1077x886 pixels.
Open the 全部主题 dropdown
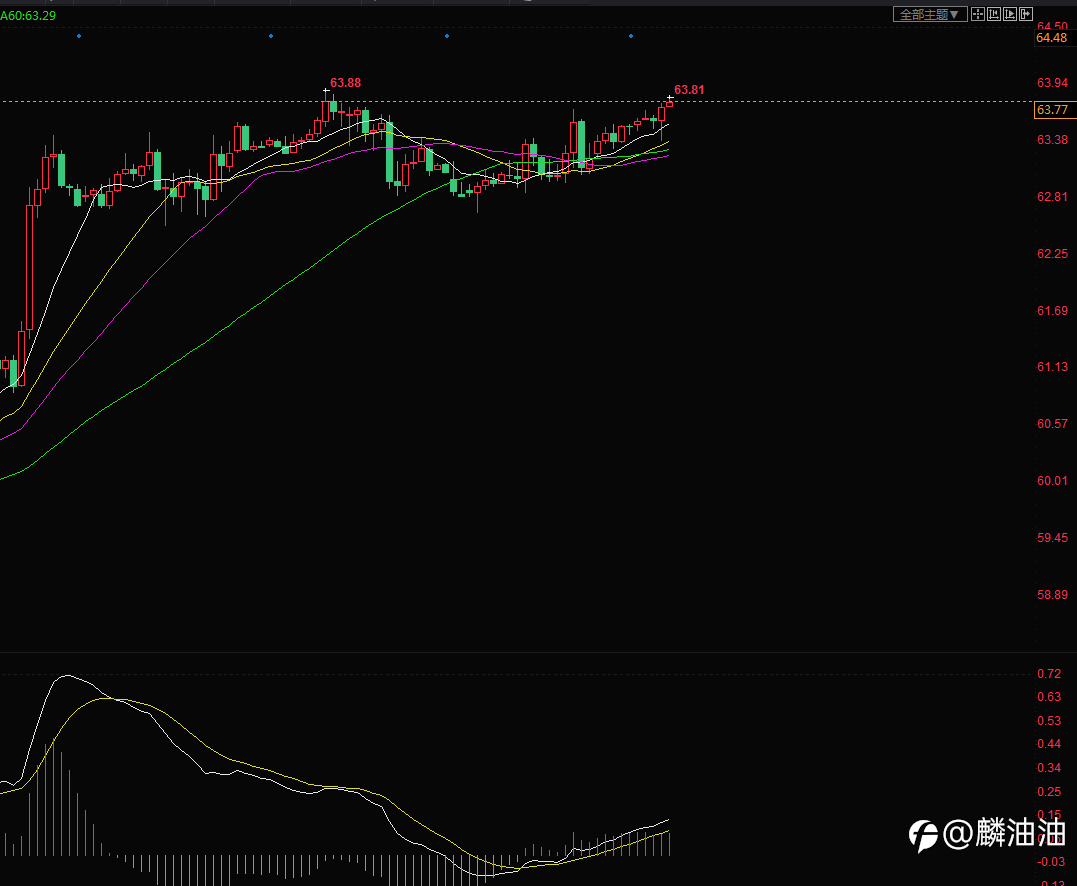(x=930, y=14)
